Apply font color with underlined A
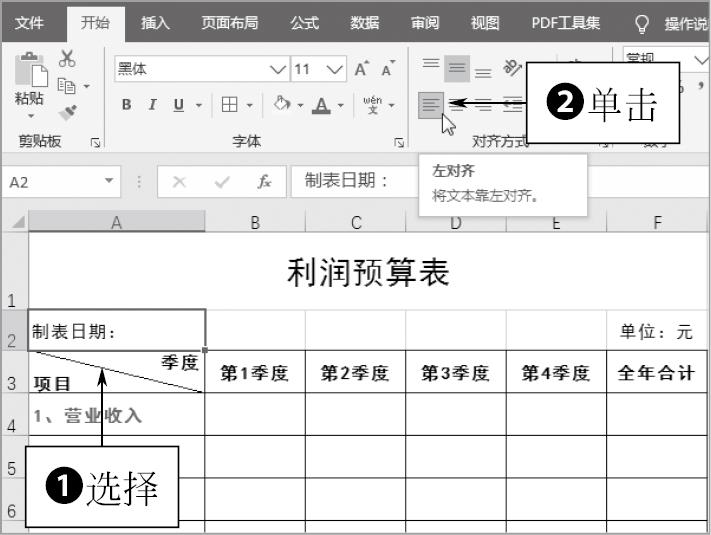This screenshot has width=711, height=535. 321,105
